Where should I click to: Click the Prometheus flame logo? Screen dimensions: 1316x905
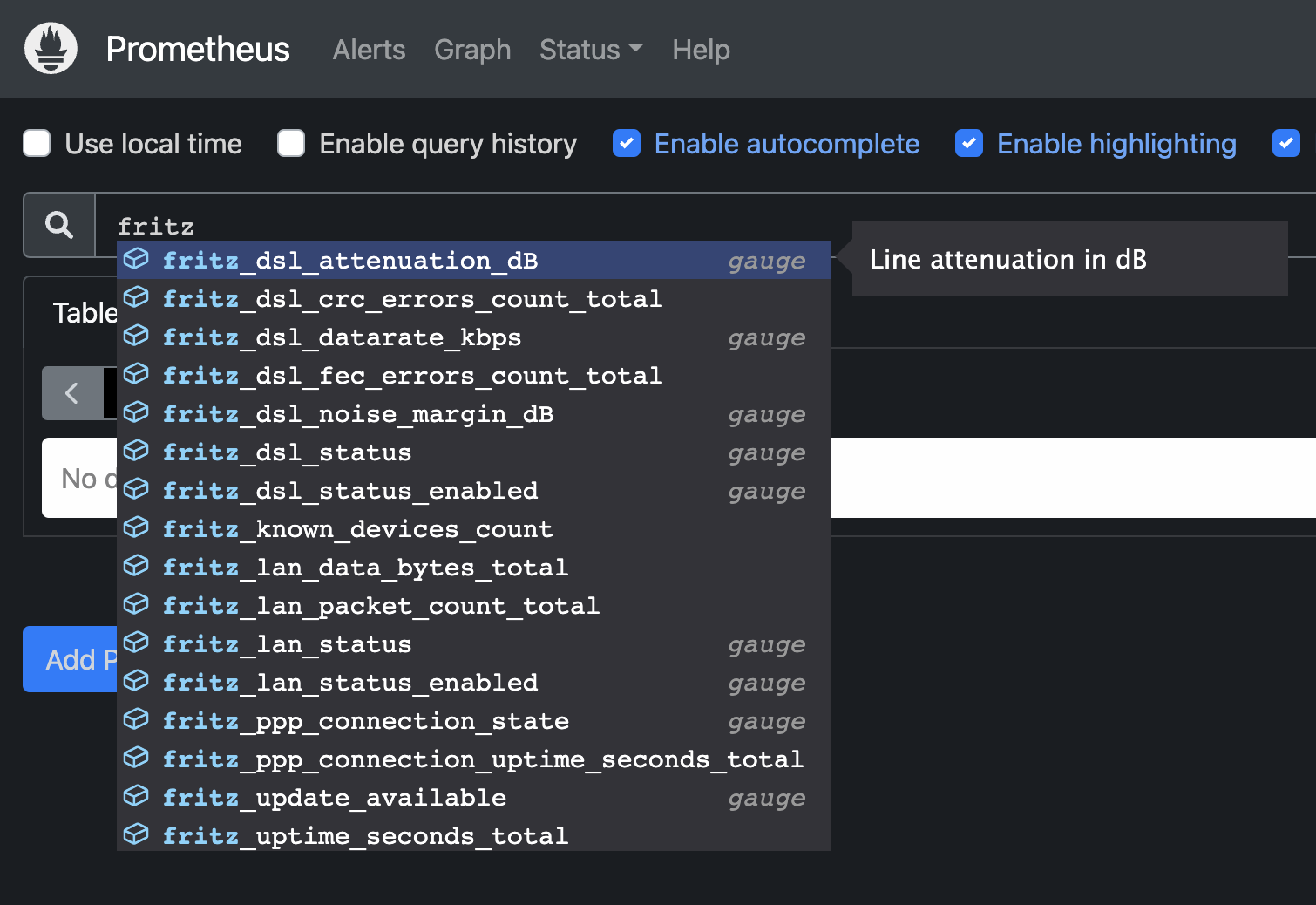(51, 48)
